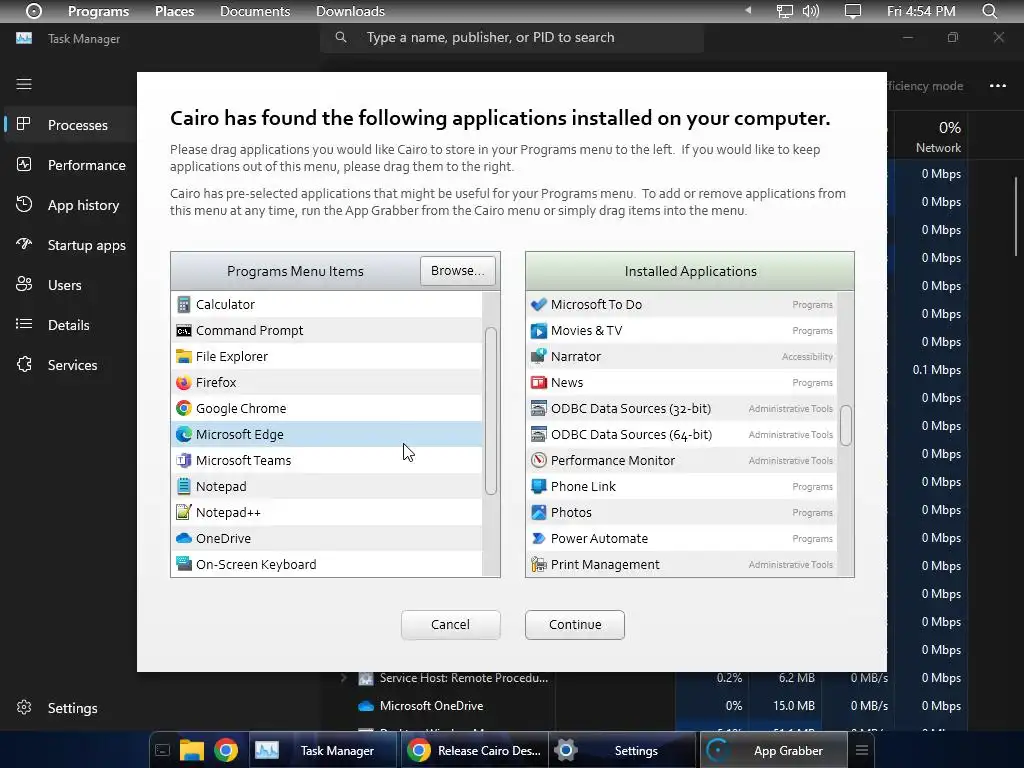Open Details page in Task Manager
The height and width of the screenshot is (768, 1024).
click(x=71, y=325)
